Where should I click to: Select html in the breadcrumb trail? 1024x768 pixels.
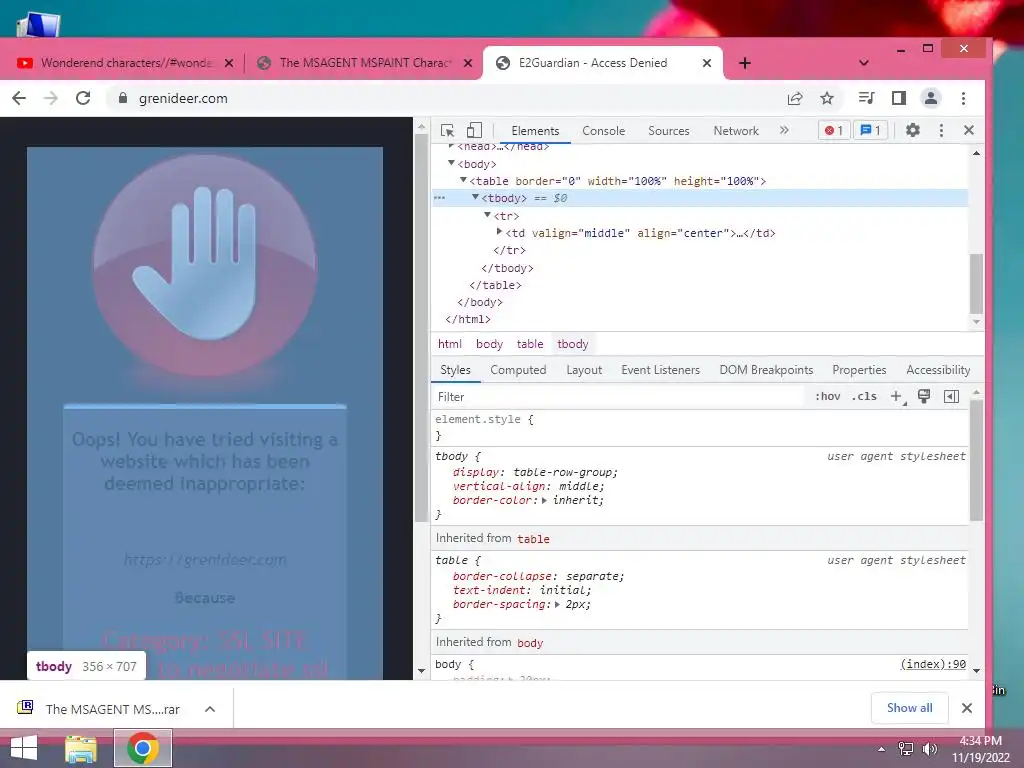pos(449,344)
